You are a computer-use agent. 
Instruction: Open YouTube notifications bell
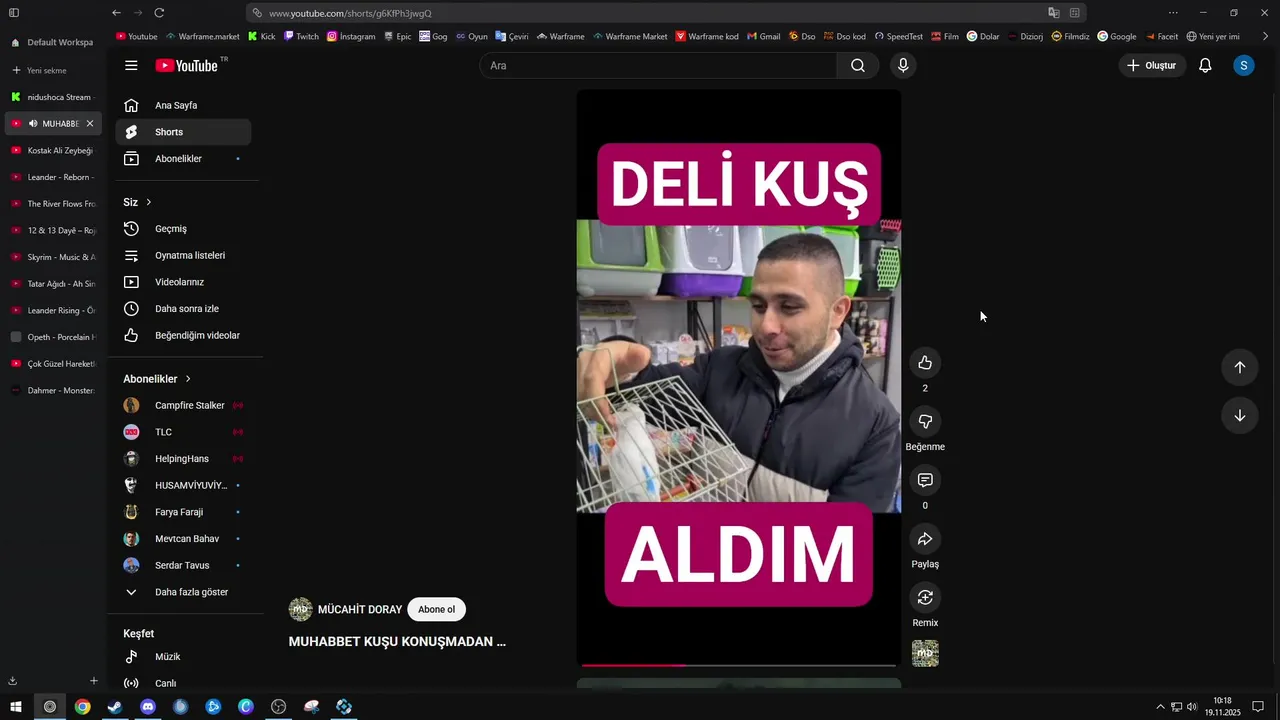point(1205,65)
